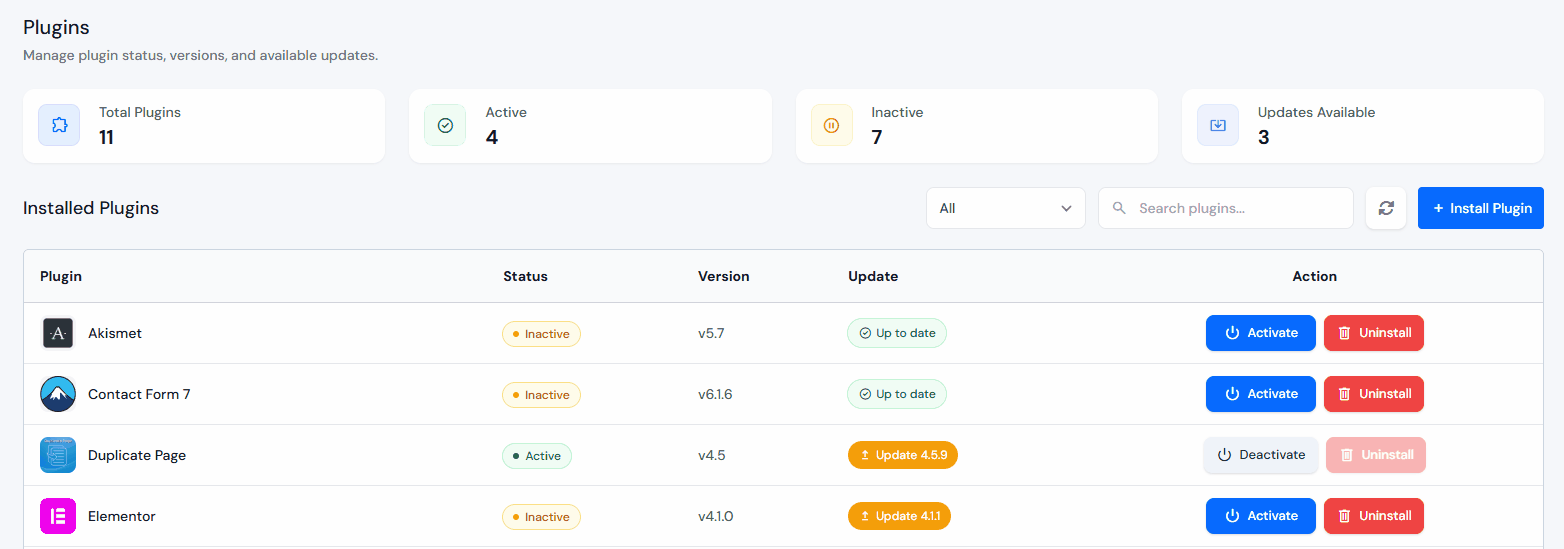Click the Duplicate Page plugin name
The height and width of the screenshot is (549, 1564).
coord(137,455)
